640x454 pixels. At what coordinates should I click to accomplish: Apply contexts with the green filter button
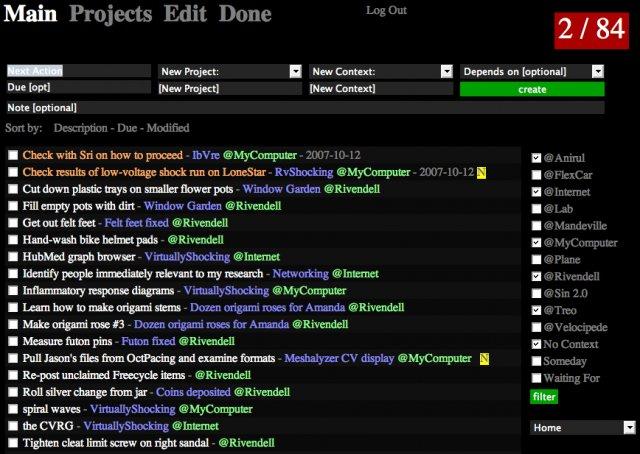coord(543,397)
